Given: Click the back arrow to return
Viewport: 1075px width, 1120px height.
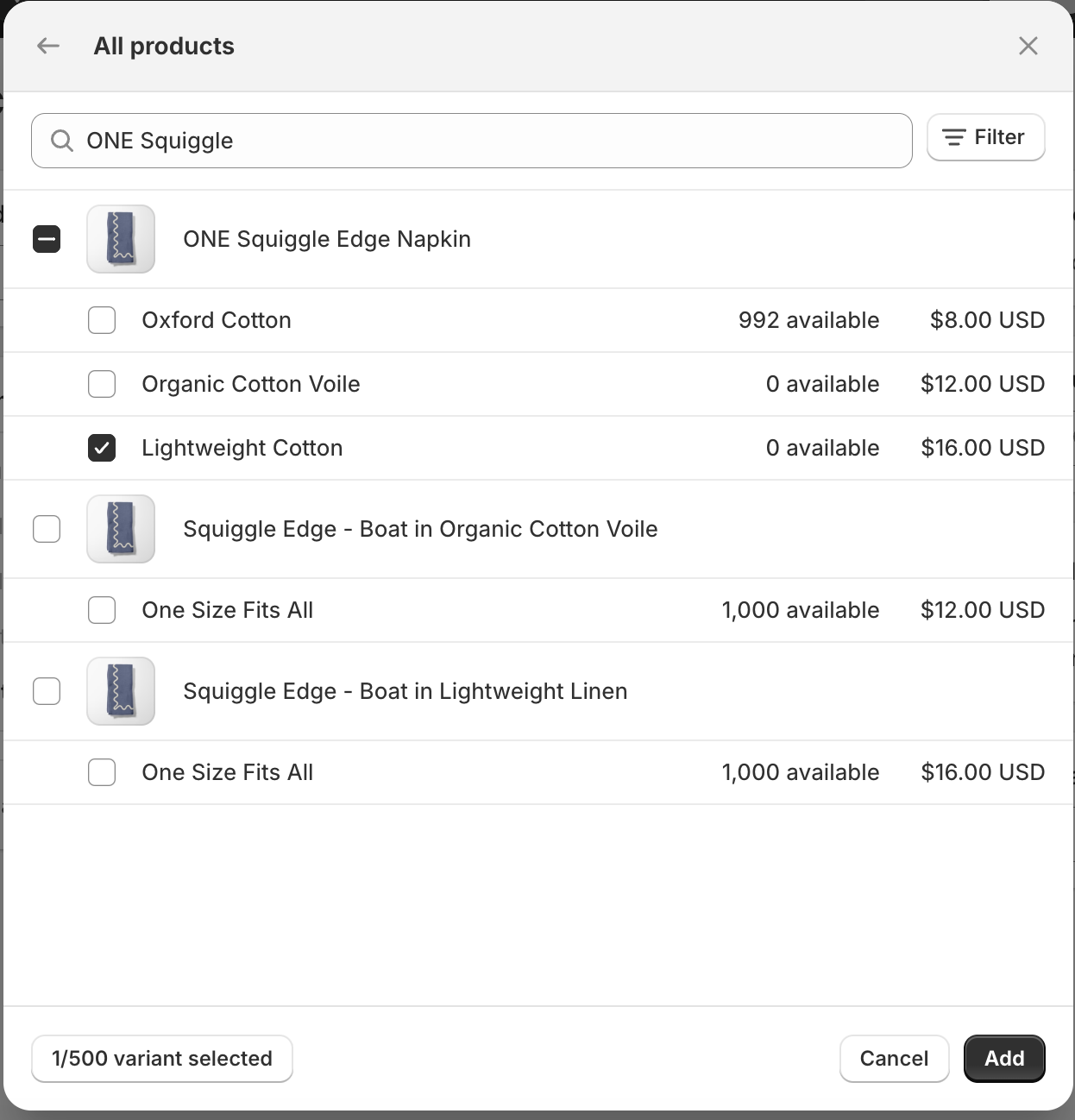Looking at the screenshot, I should (47, 46).
